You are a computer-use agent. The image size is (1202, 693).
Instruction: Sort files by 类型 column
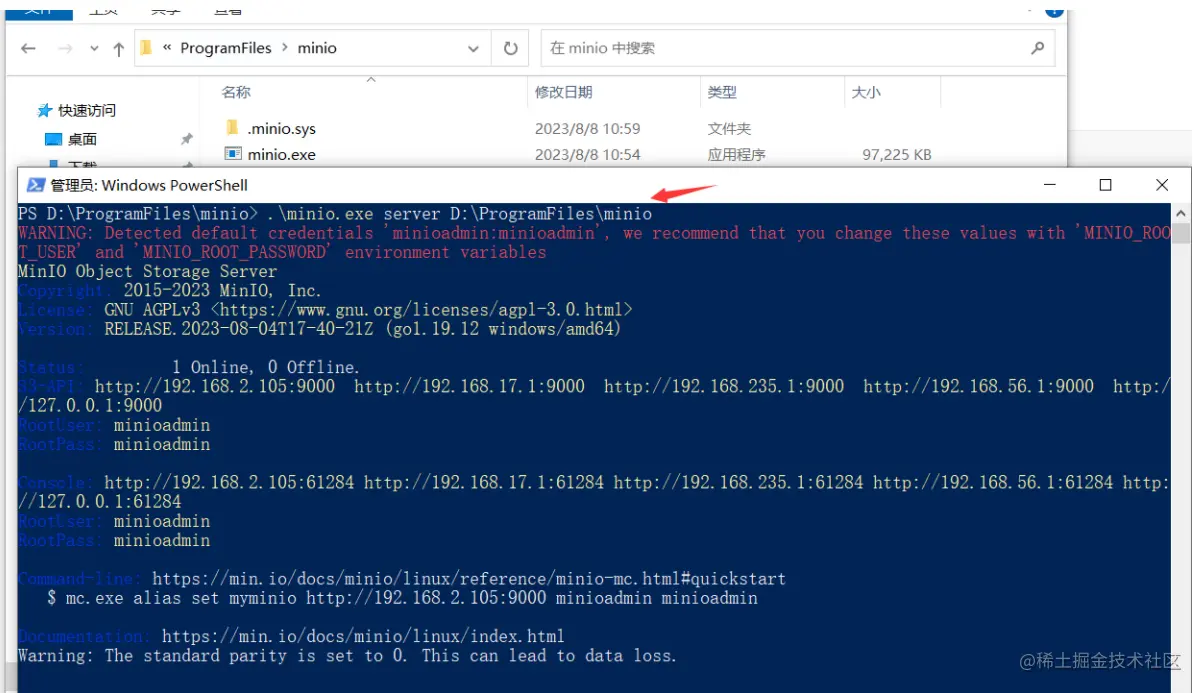click(x=722, y=92)
